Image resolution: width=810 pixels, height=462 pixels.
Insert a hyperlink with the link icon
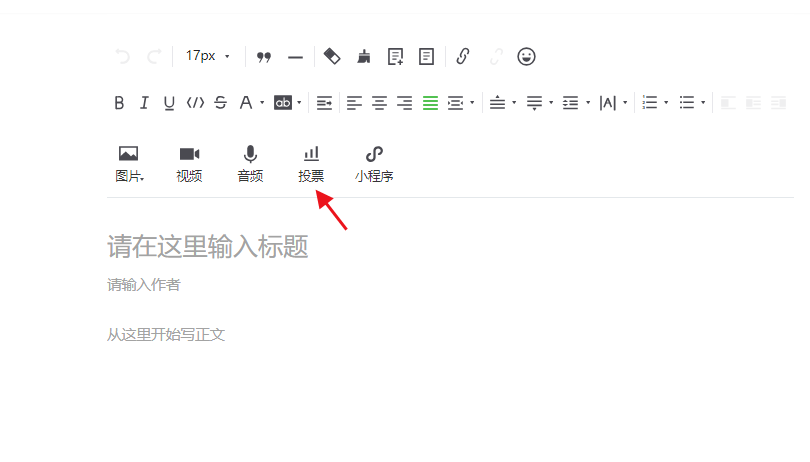pos(462,57)
